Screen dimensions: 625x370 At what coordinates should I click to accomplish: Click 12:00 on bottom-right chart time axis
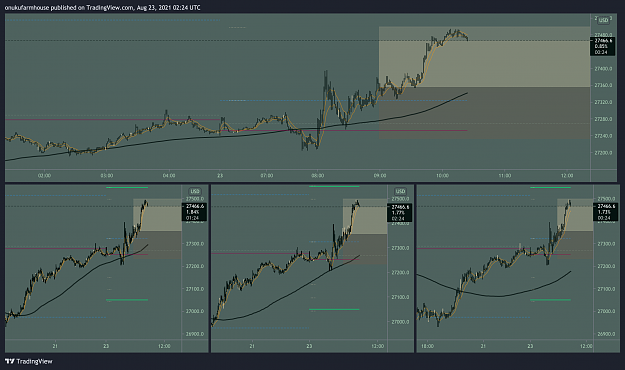click(x=586, y=346)
